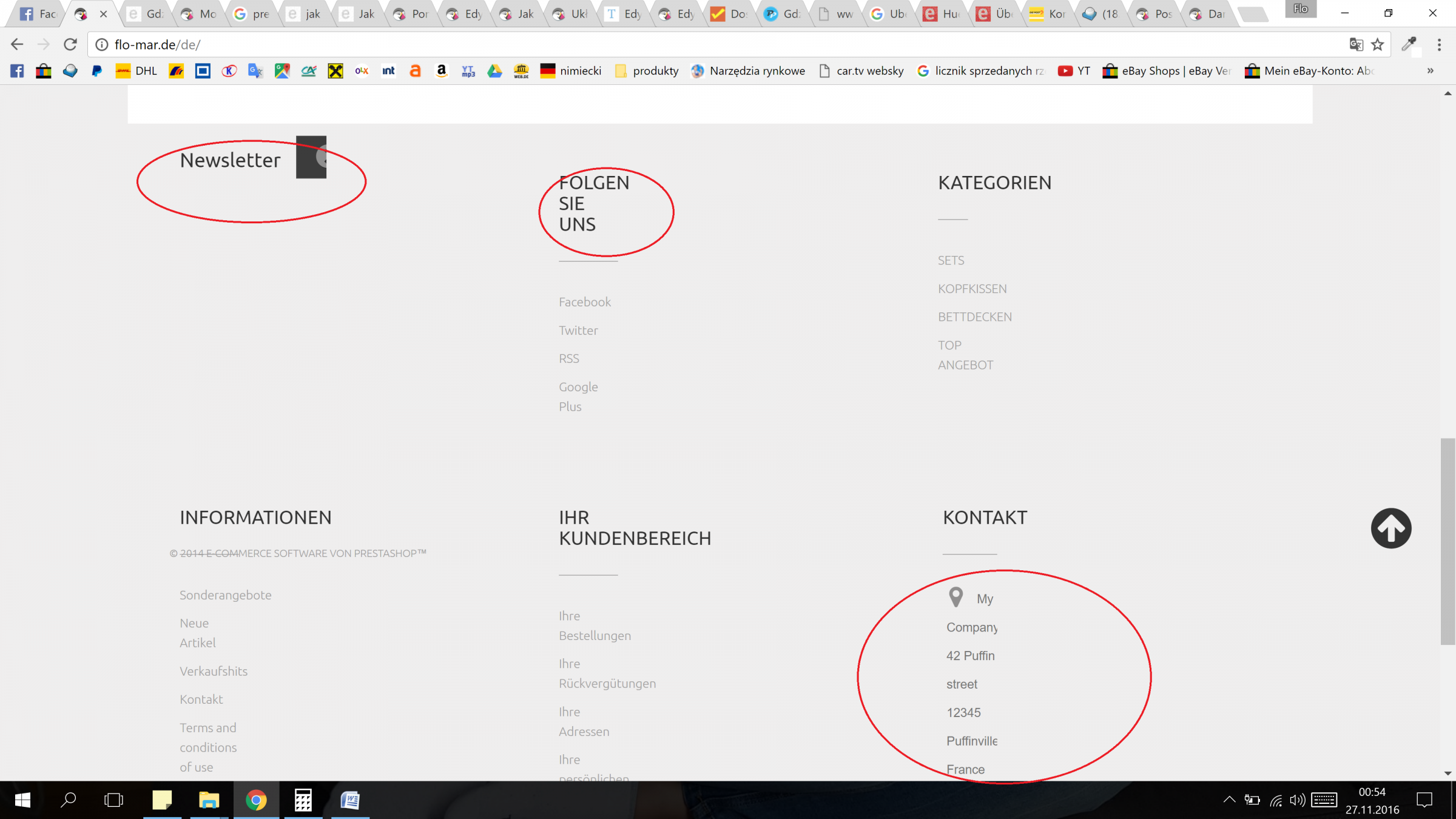1456x819 pixels.
Task: Click the dark Newsletter submit button
Action: click(x=311, y=157)
